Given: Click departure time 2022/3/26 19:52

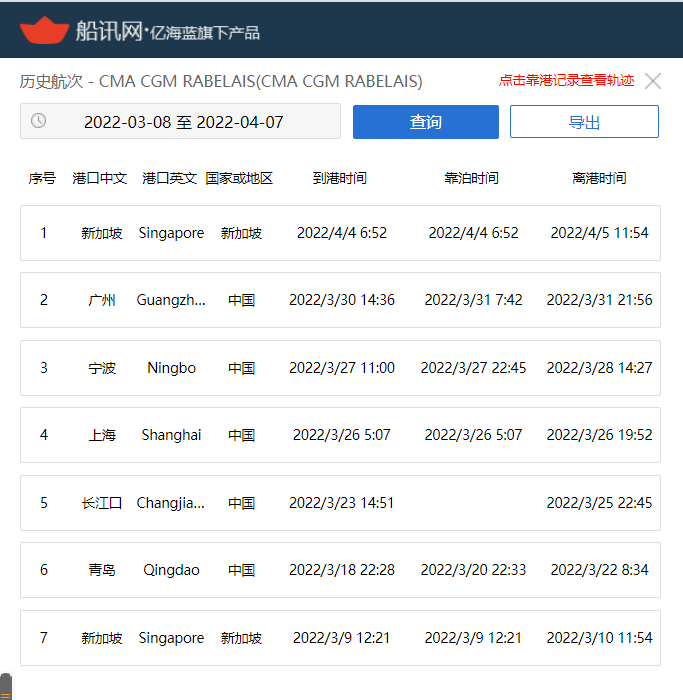Looking at the screenshot, I should click(600, 435).
